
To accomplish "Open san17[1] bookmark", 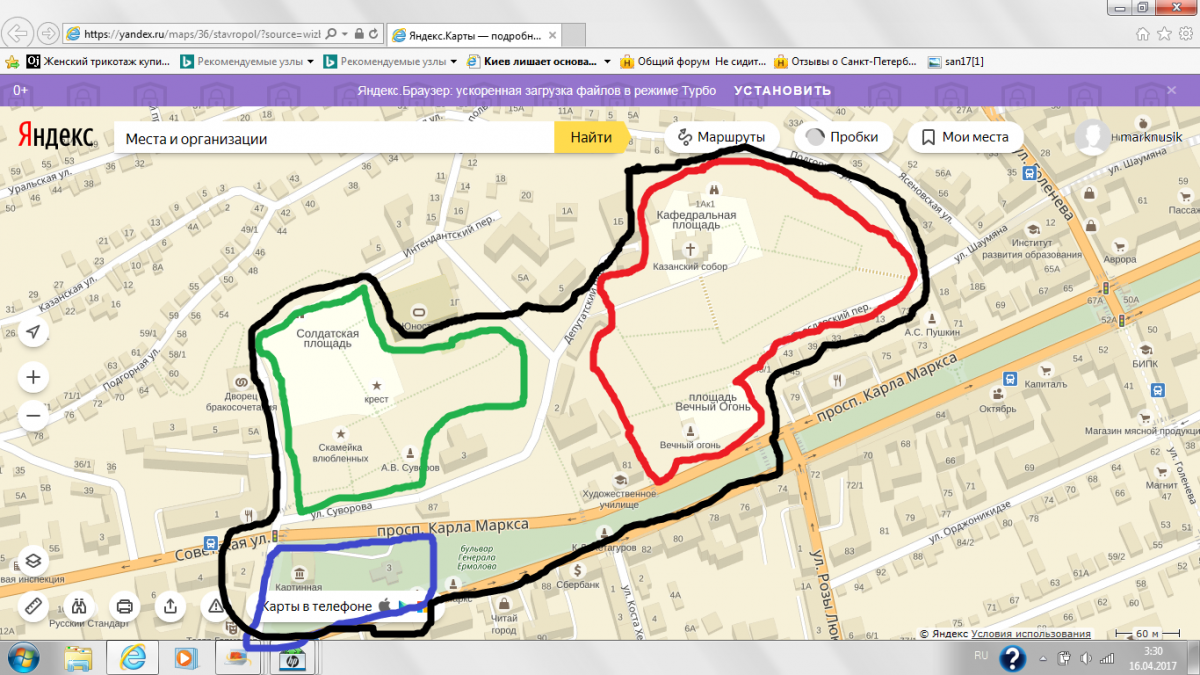I will click(956, 61).
